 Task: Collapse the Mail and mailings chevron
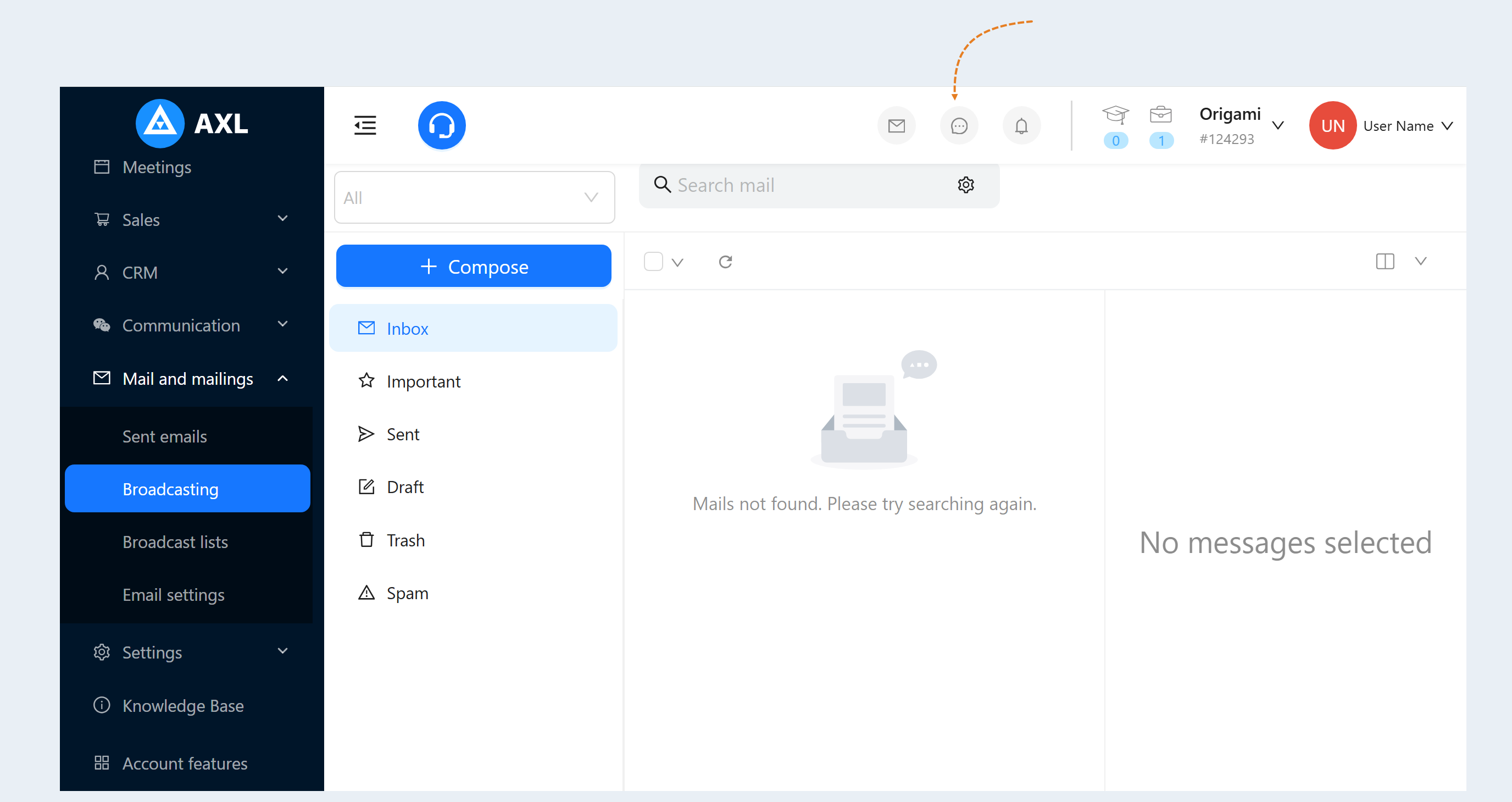point(282,379)
